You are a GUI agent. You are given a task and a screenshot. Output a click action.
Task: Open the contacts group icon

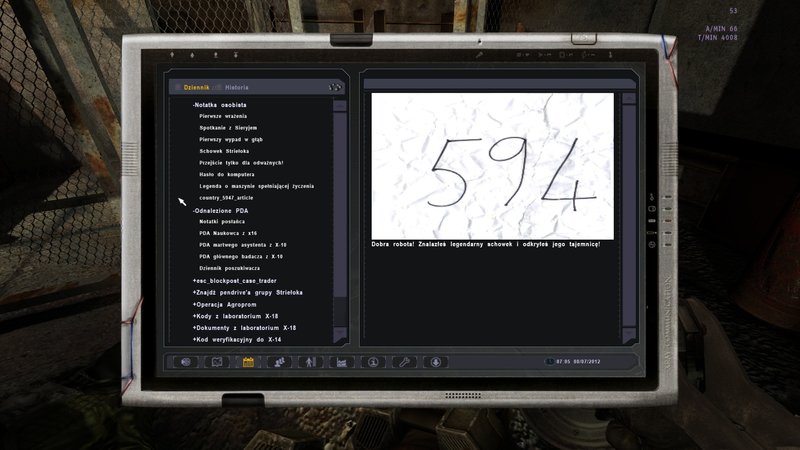pyautogui.click(x=280, y=361)
